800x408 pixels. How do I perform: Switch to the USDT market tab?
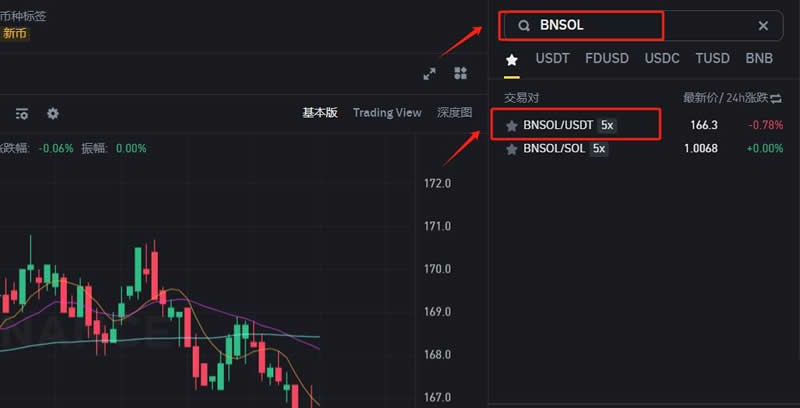(552, 59)
